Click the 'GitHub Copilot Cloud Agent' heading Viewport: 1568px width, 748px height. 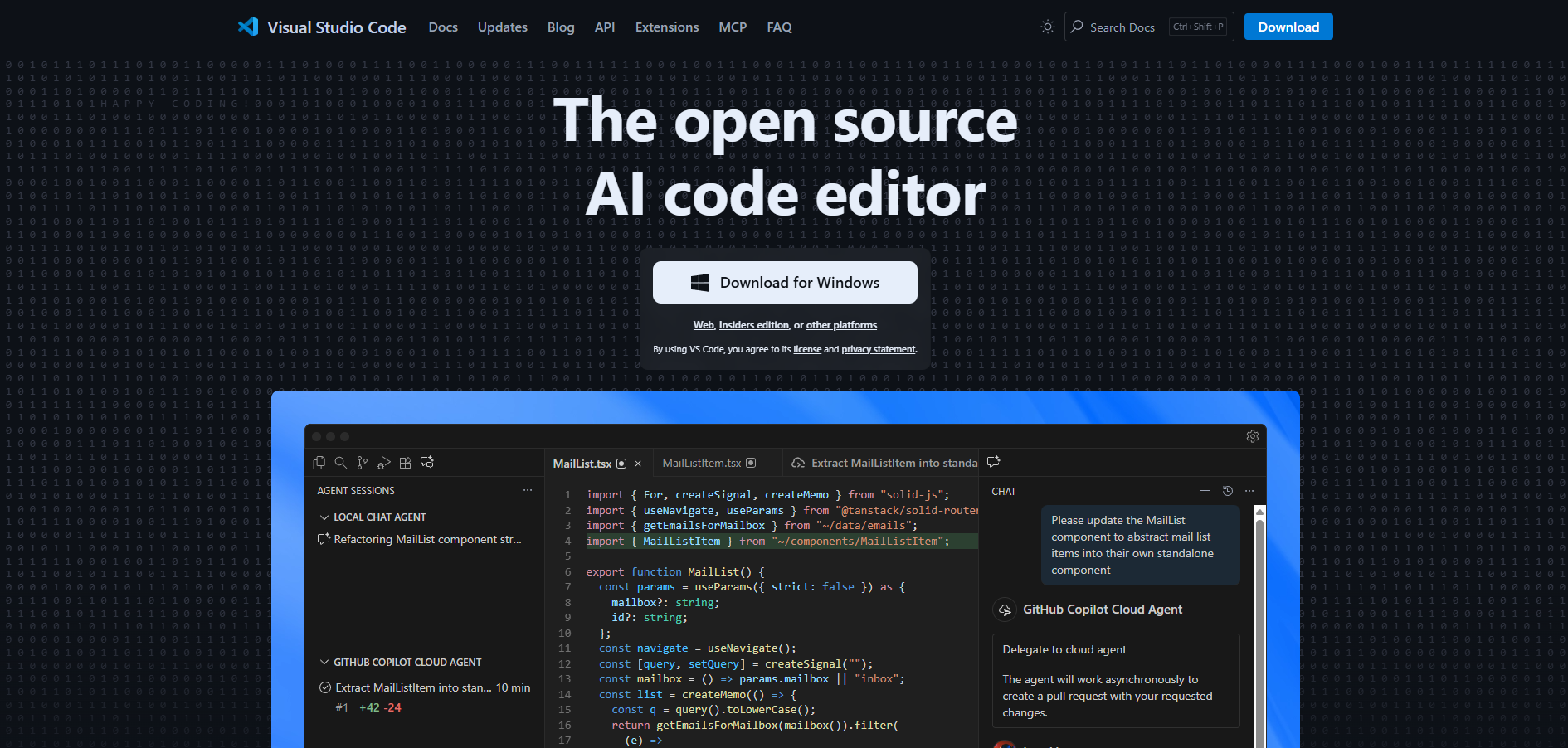1103,610
